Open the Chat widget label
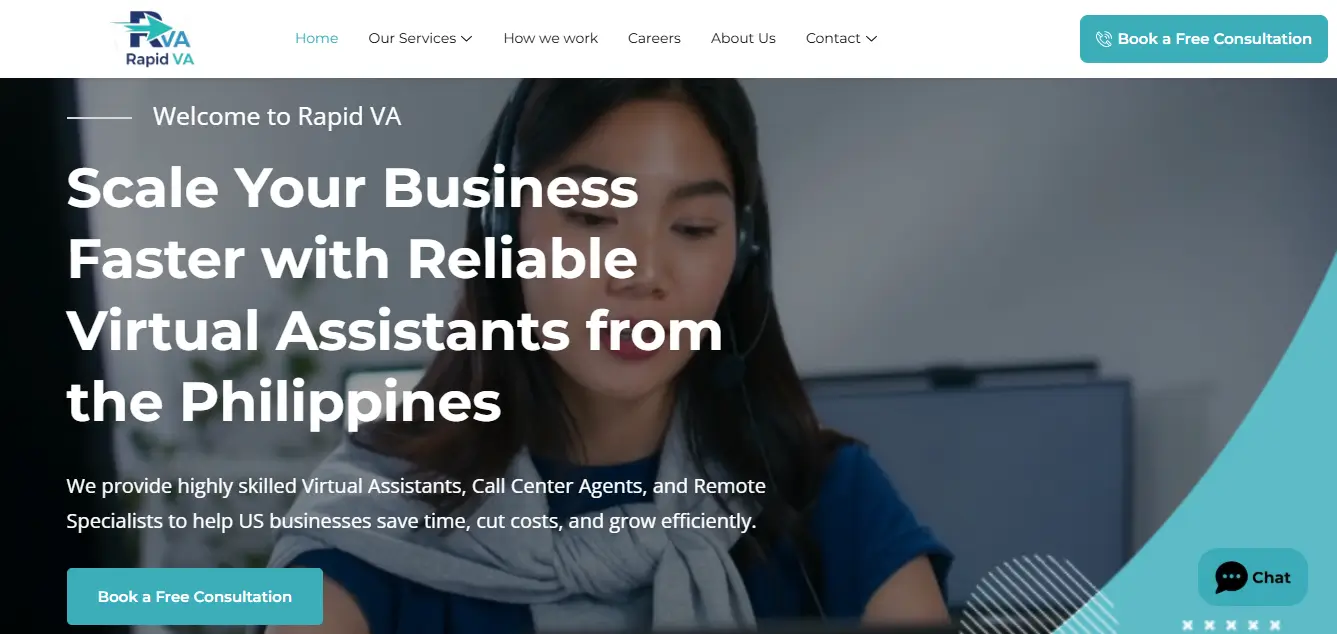Screen dimensions: 1337x634 pyautogui.click(x=1271, y=577)
